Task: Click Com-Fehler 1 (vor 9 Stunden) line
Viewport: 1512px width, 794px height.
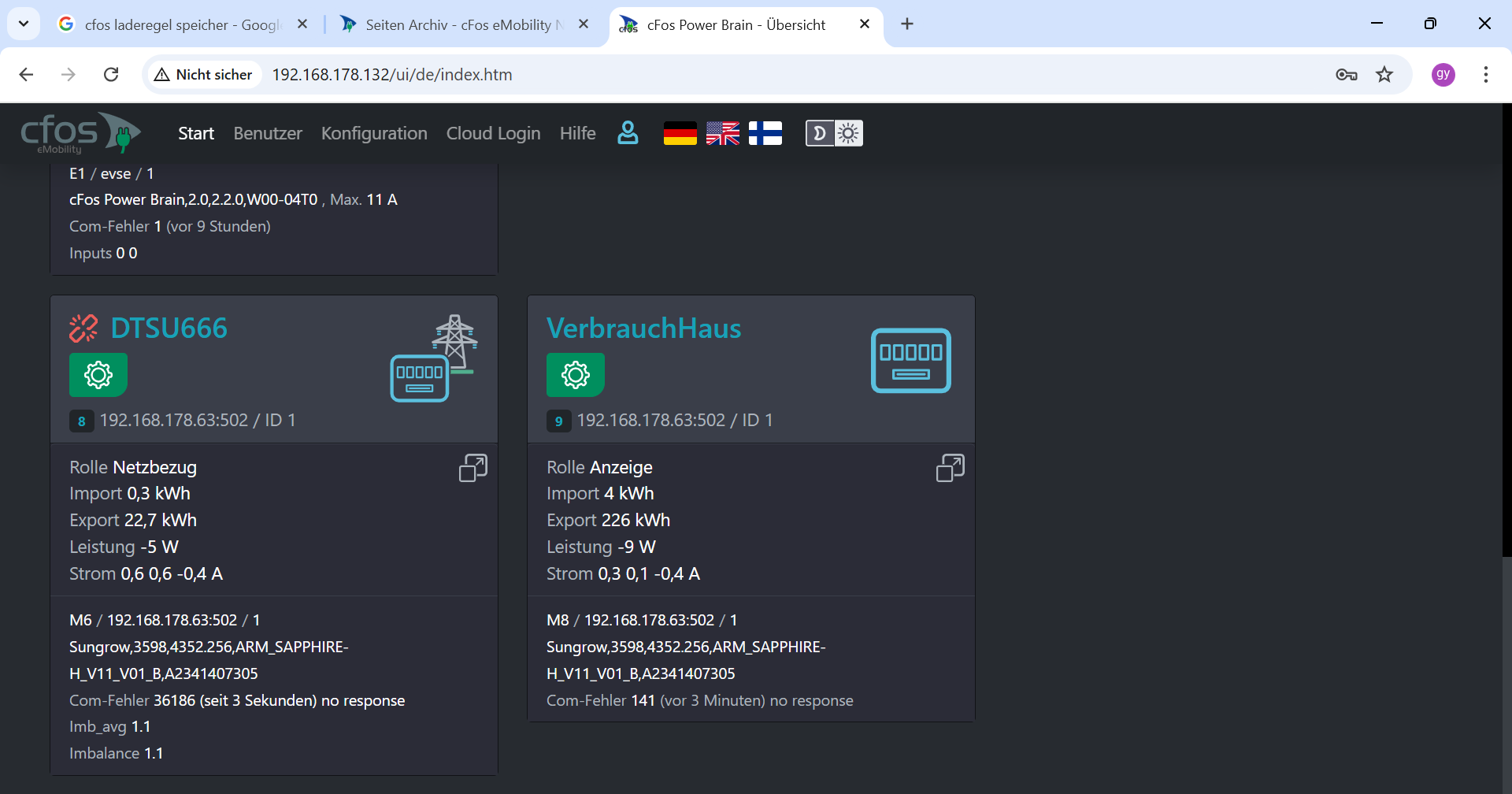Action: click(170, 226)
